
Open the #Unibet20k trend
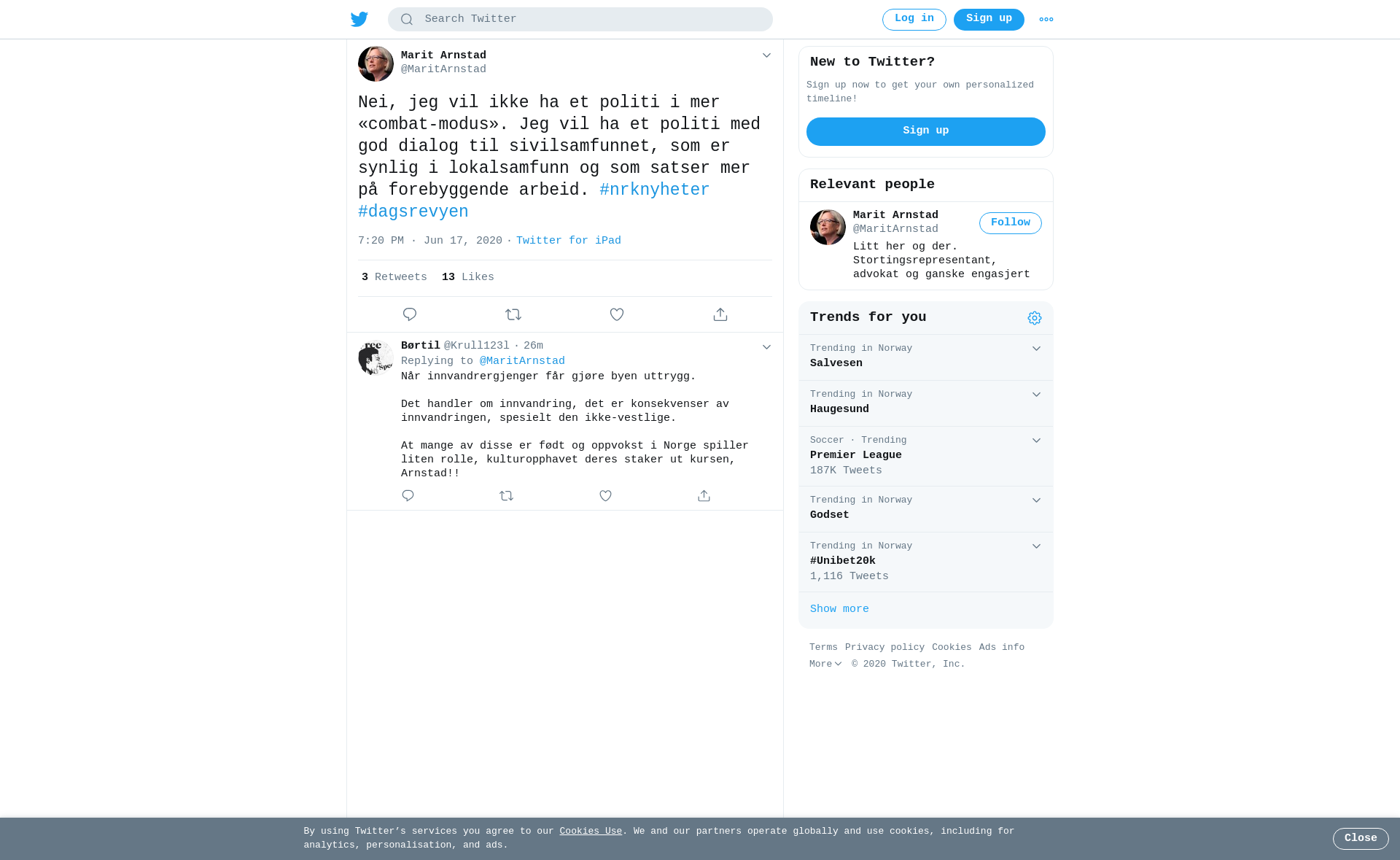926,562
